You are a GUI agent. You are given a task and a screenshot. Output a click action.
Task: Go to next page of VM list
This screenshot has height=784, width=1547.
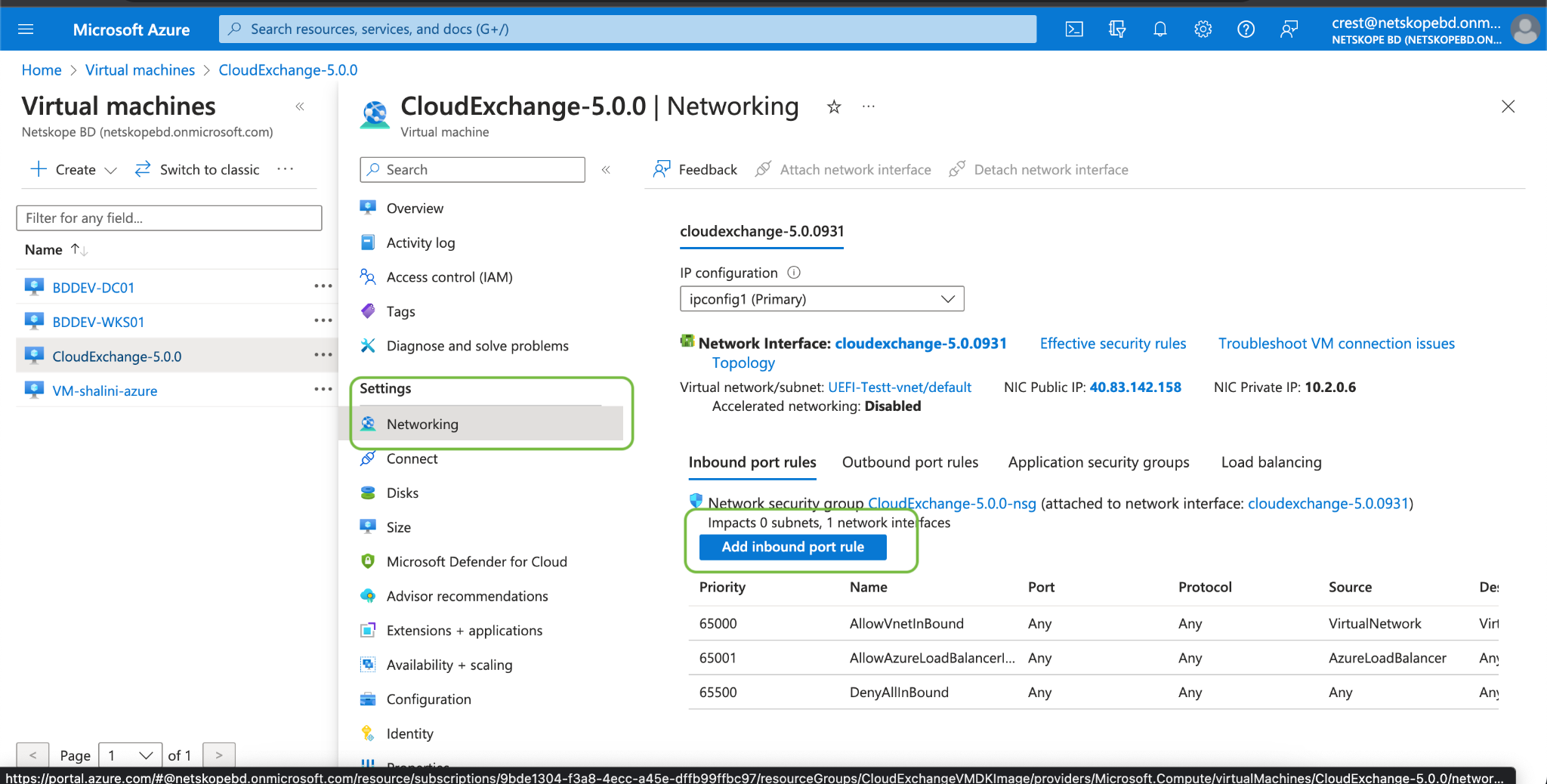coord(219,755)
